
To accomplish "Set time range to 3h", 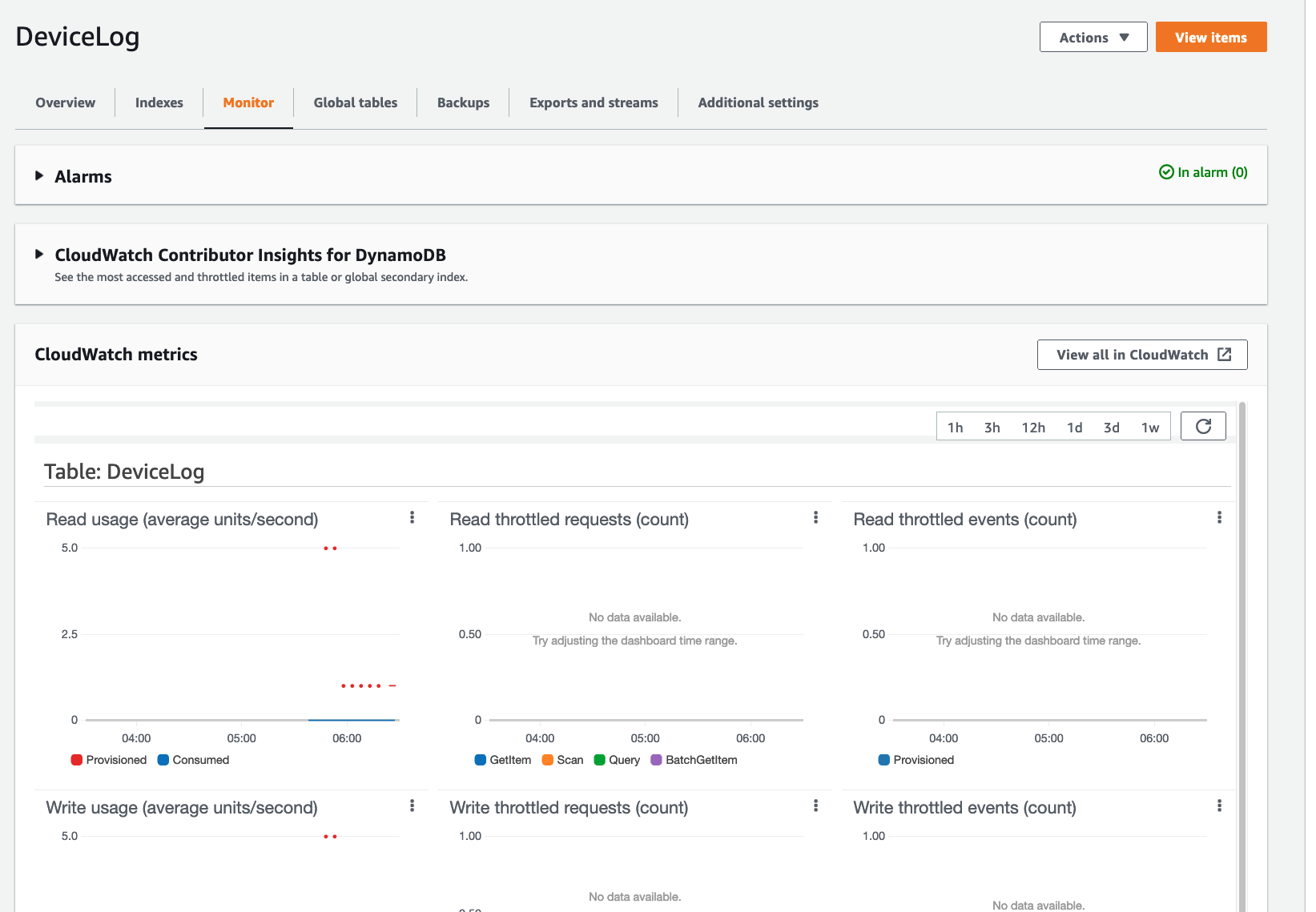I will point(992,428).
